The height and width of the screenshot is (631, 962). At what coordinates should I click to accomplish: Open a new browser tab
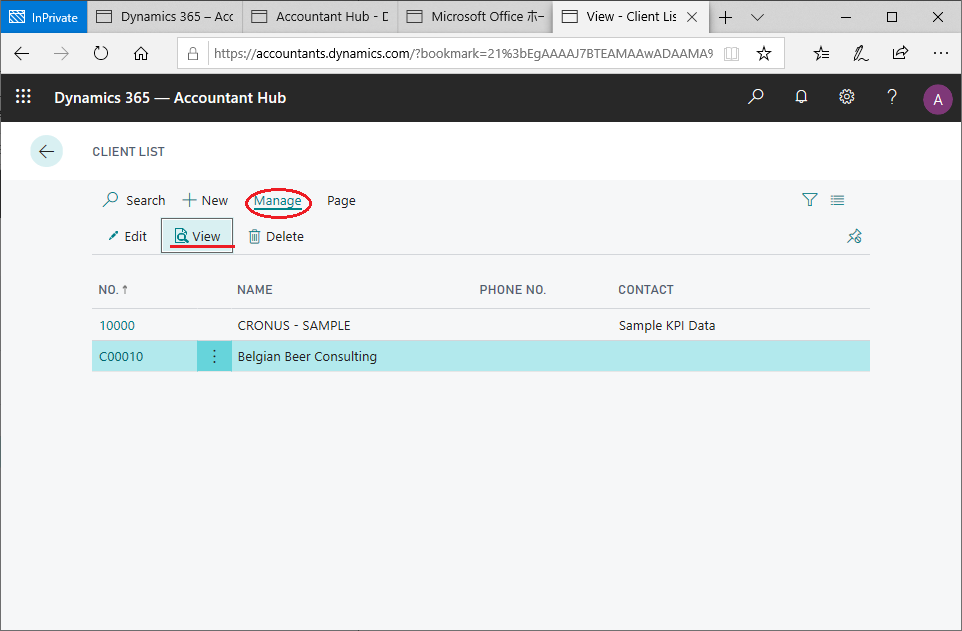(725, 17)
